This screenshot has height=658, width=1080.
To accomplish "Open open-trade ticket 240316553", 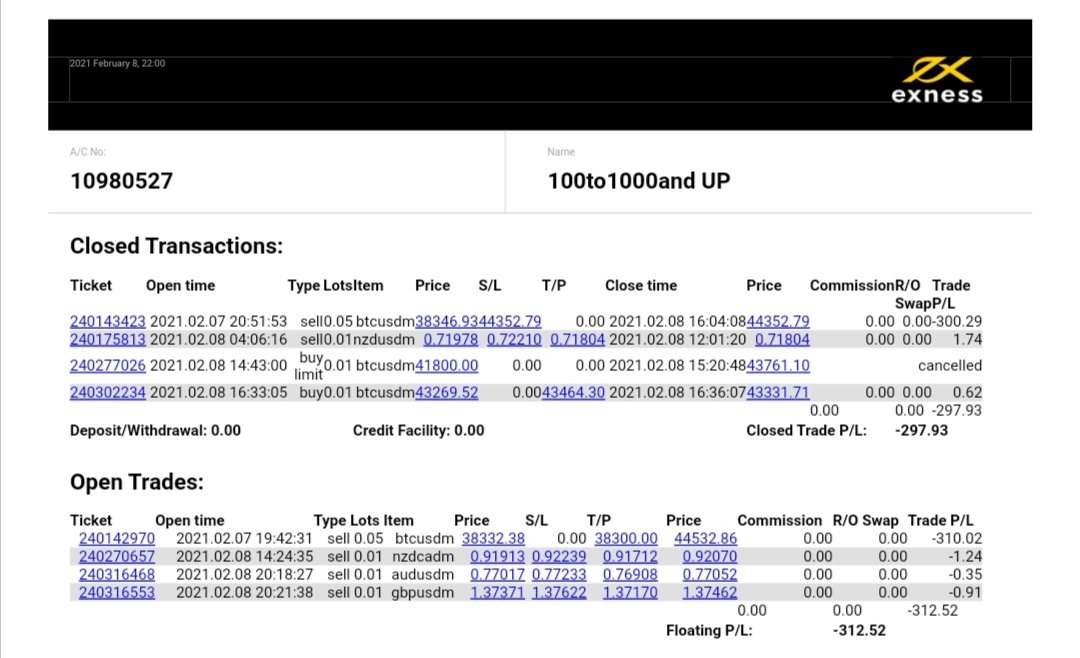I will click(116, 592).
